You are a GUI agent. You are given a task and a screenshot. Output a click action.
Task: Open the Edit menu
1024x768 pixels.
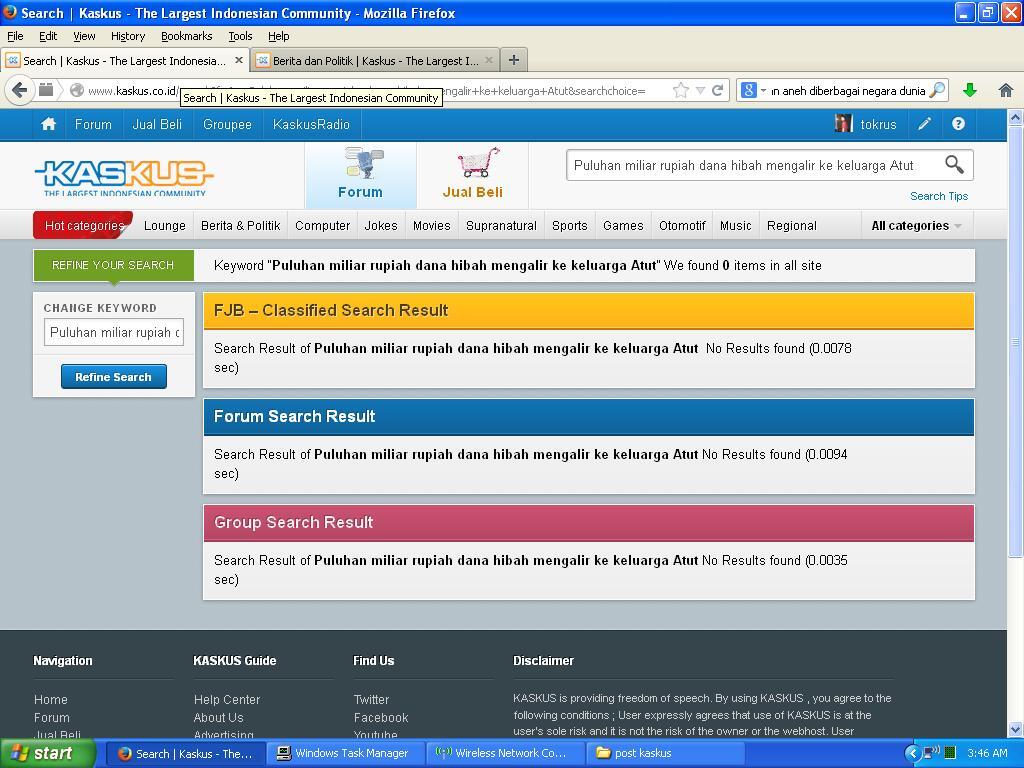click(x=48, y=37)
